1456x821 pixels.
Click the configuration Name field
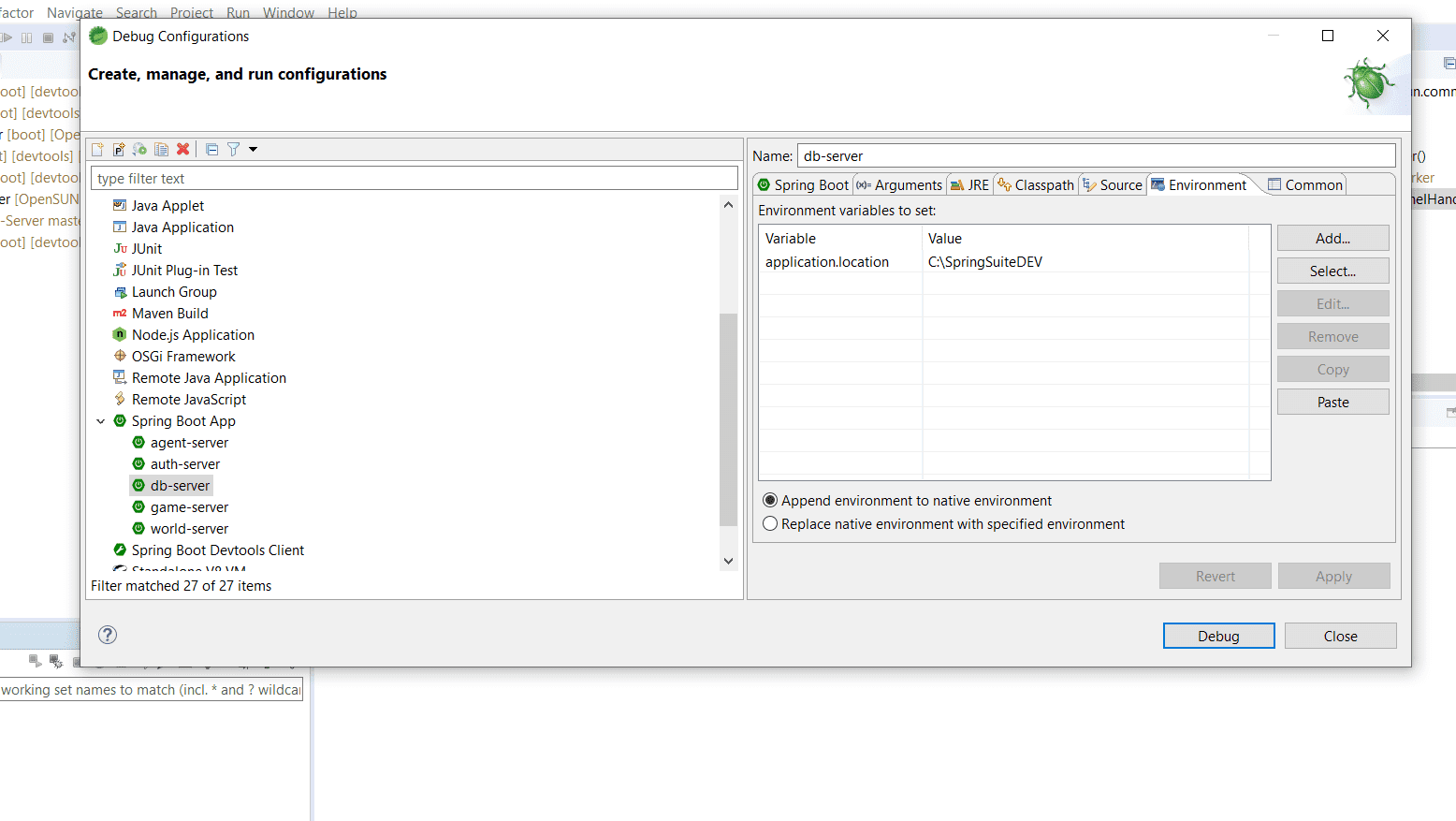point(1096,156)
